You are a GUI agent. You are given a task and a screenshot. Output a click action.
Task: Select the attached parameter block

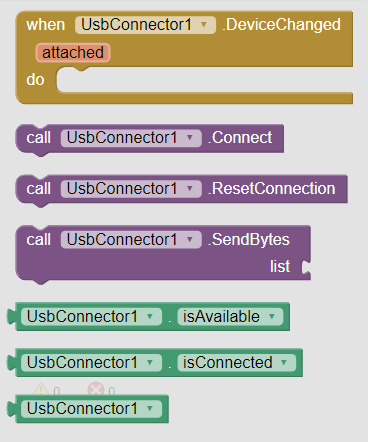(x=73, y=53)
